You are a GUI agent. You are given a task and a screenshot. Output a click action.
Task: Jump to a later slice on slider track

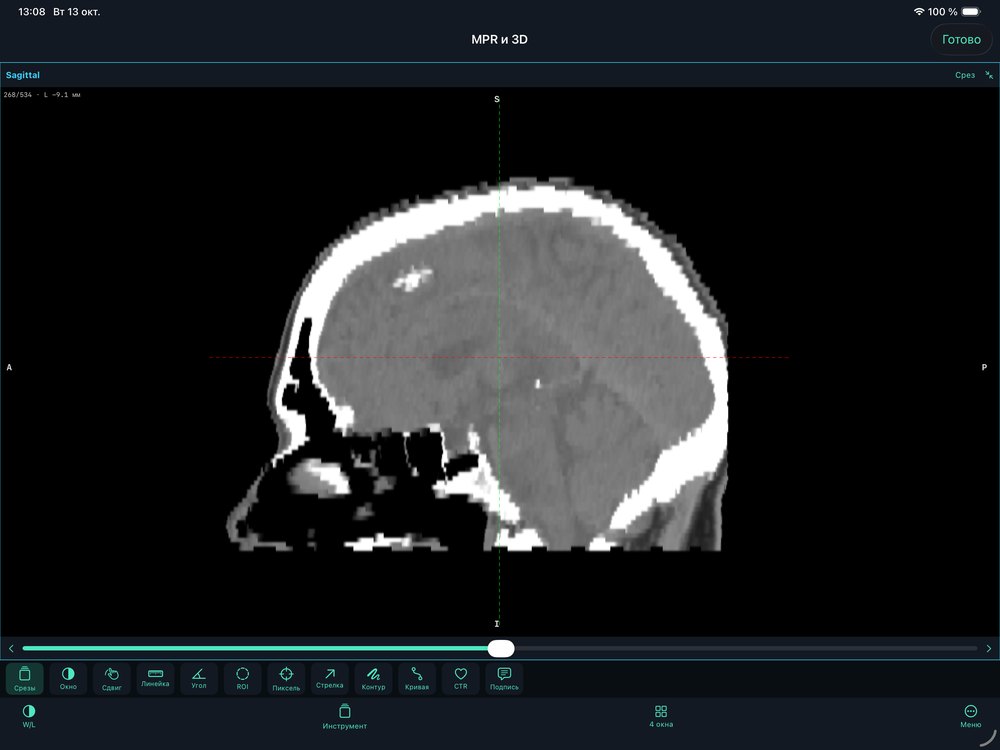point(746,649)
